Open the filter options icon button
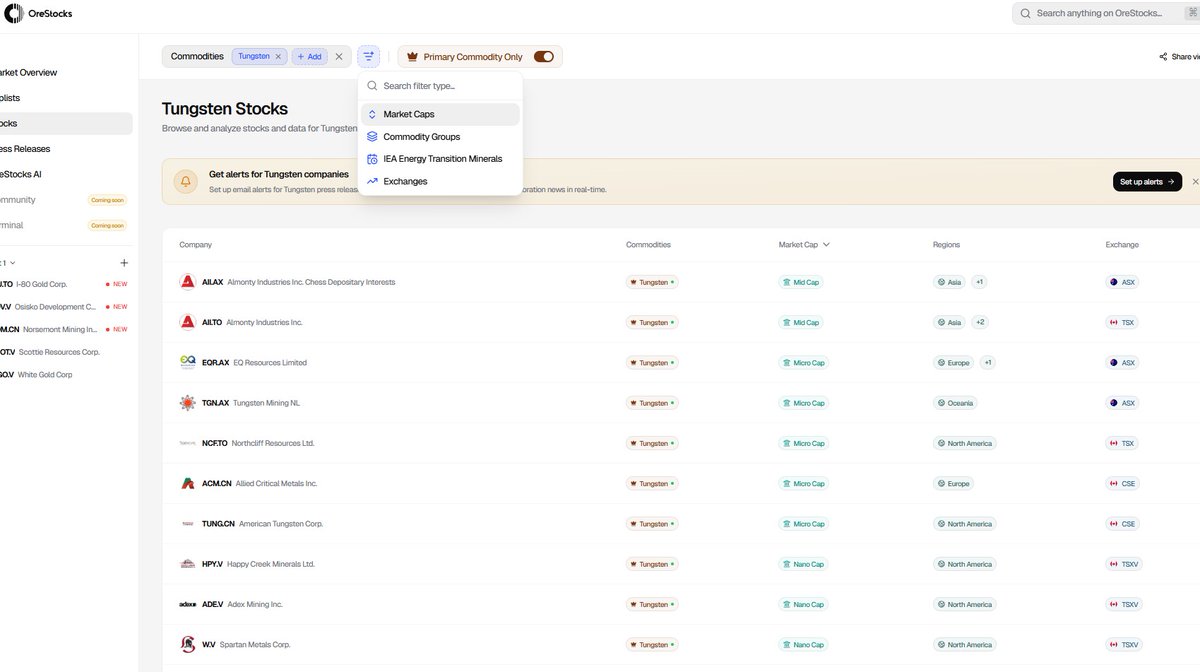The image size is (1200, 672). 369,56
